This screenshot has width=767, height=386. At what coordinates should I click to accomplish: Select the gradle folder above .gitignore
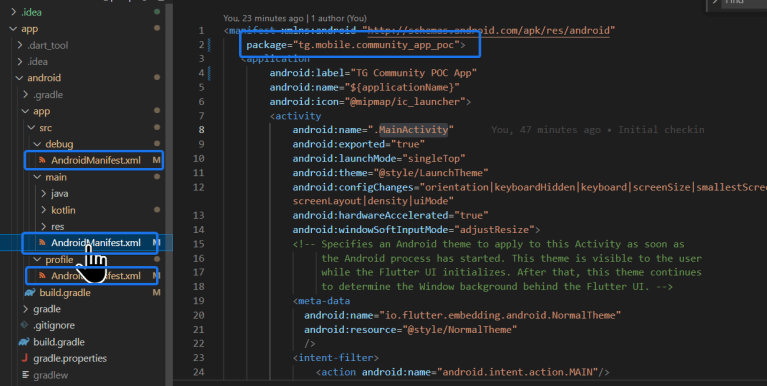[47, 309]
